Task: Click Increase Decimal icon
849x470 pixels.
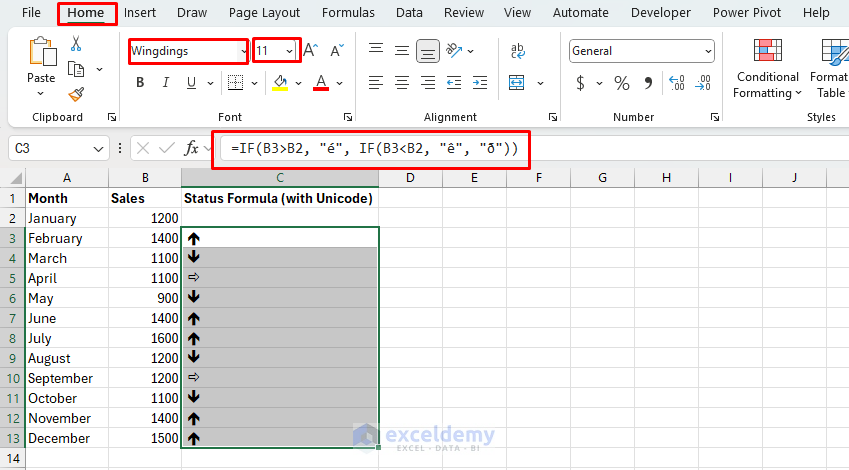Action: click(677, 83)
